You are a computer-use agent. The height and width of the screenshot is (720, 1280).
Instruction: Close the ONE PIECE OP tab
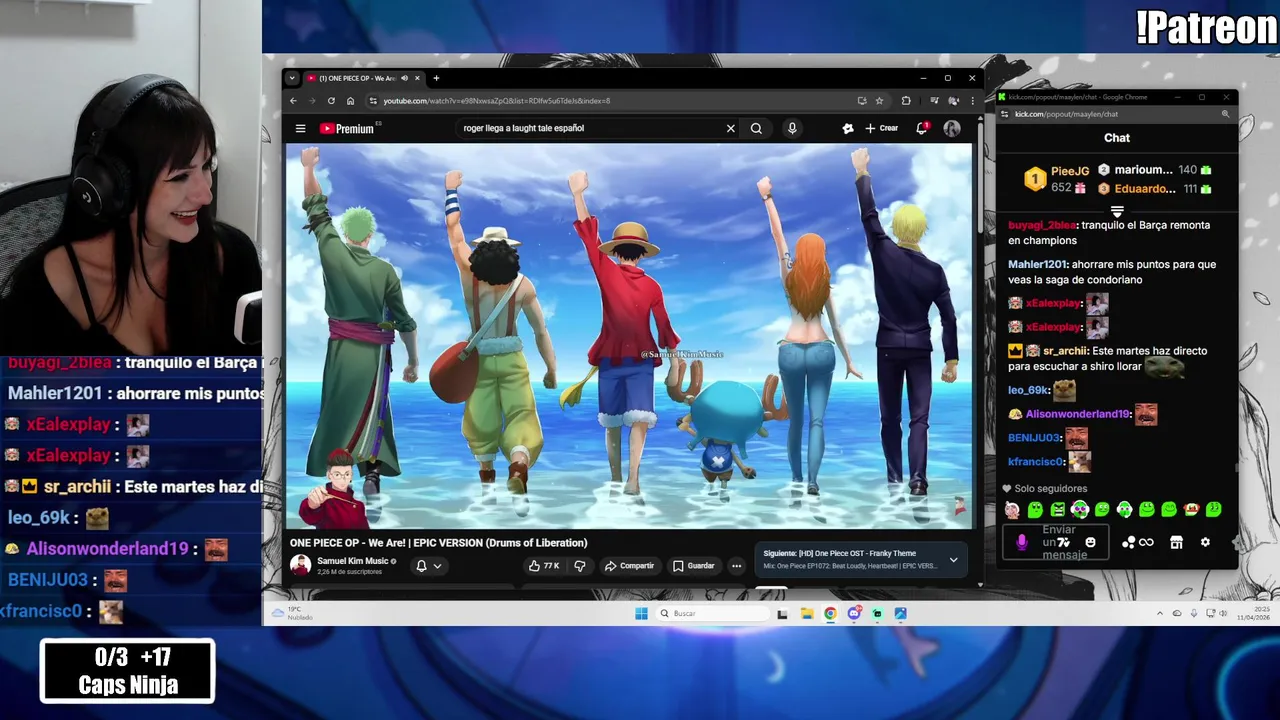click(x=417, y=78)
